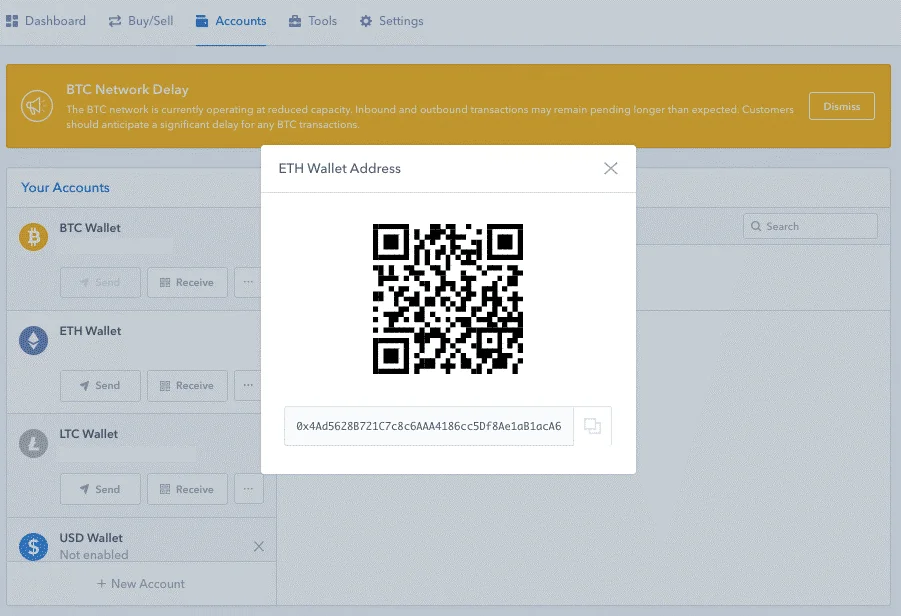Click Send for the LTC Wallet
The width and height of the screenshot is (901, 616).
(100, 489)
